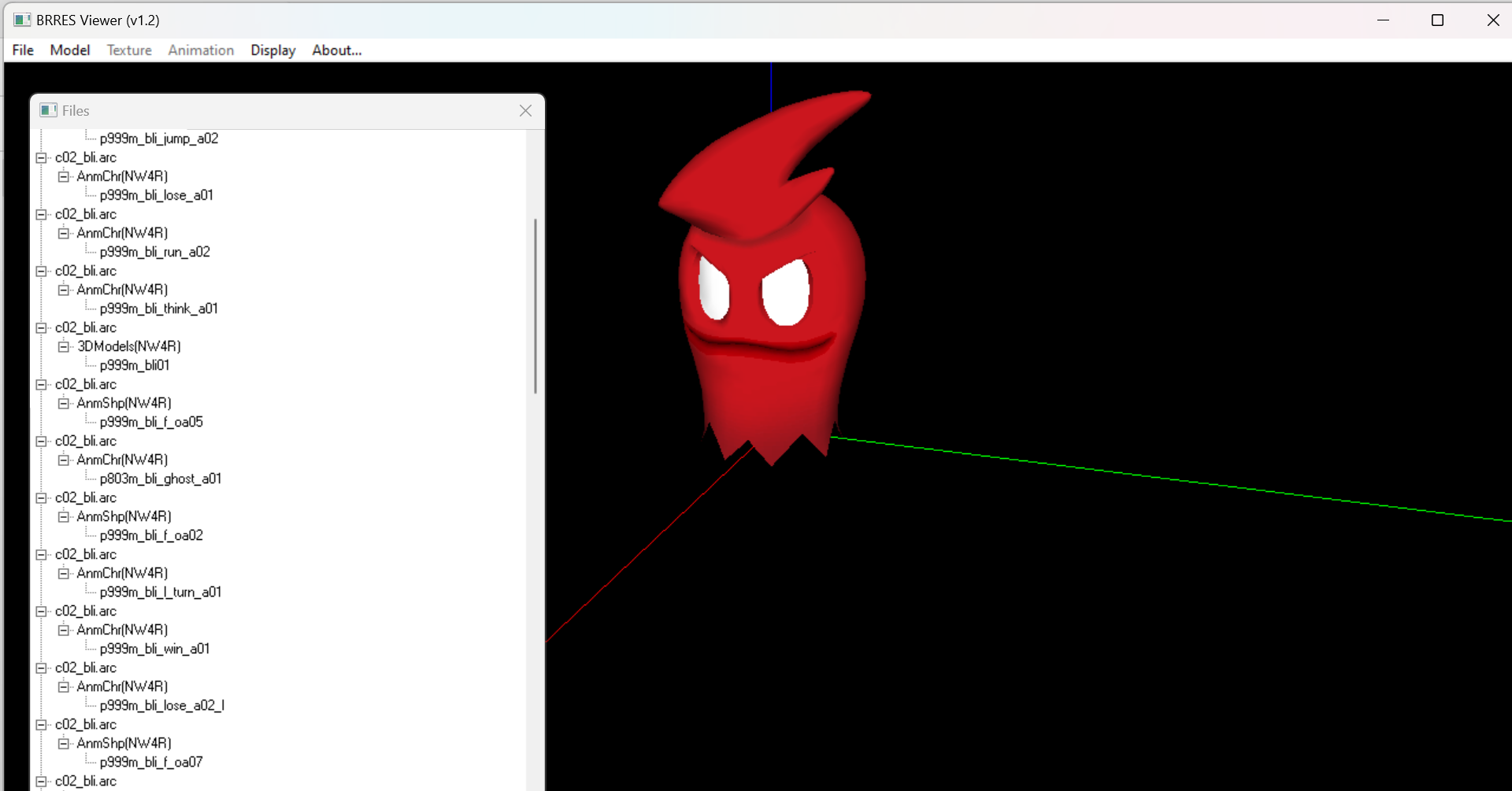This screenshot has height=791, width=1512.
Task: Collapse the c02_bli.arc node holding 3DModels(NW4R)
Action: [x=41, y=327]
